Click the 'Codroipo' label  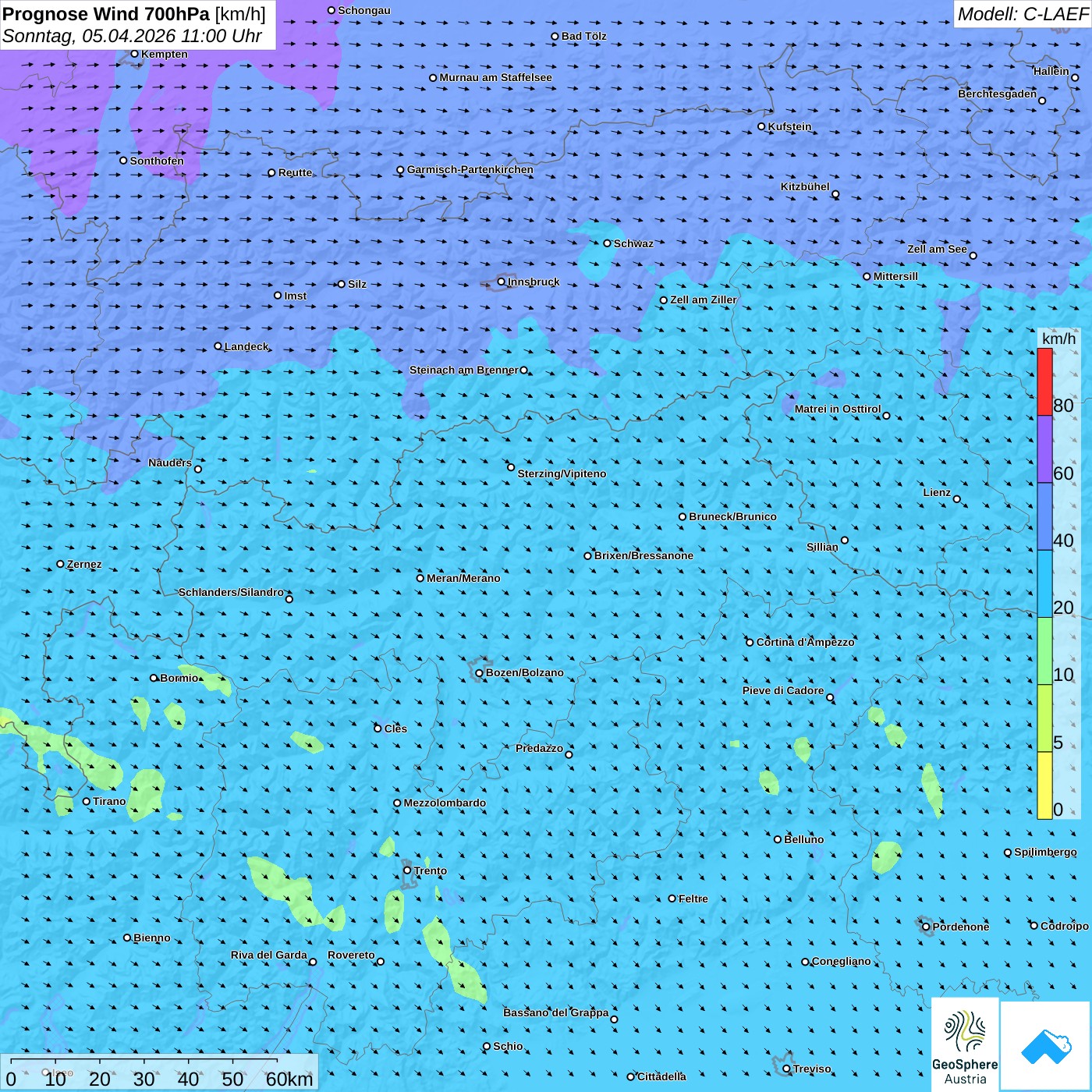click(1065, 926)
